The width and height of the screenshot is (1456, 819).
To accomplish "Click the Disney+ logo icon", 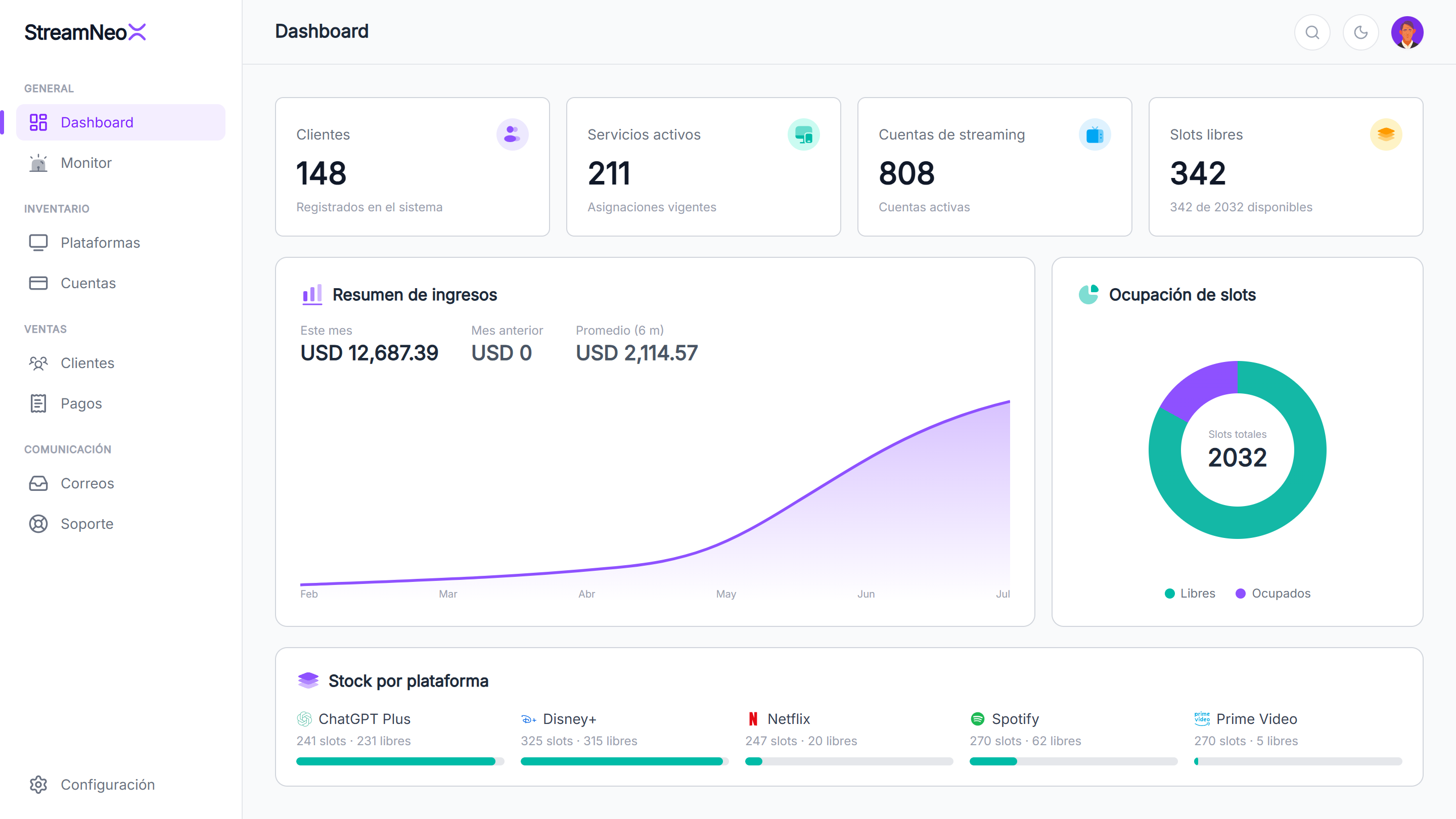I will pos(528,719).
